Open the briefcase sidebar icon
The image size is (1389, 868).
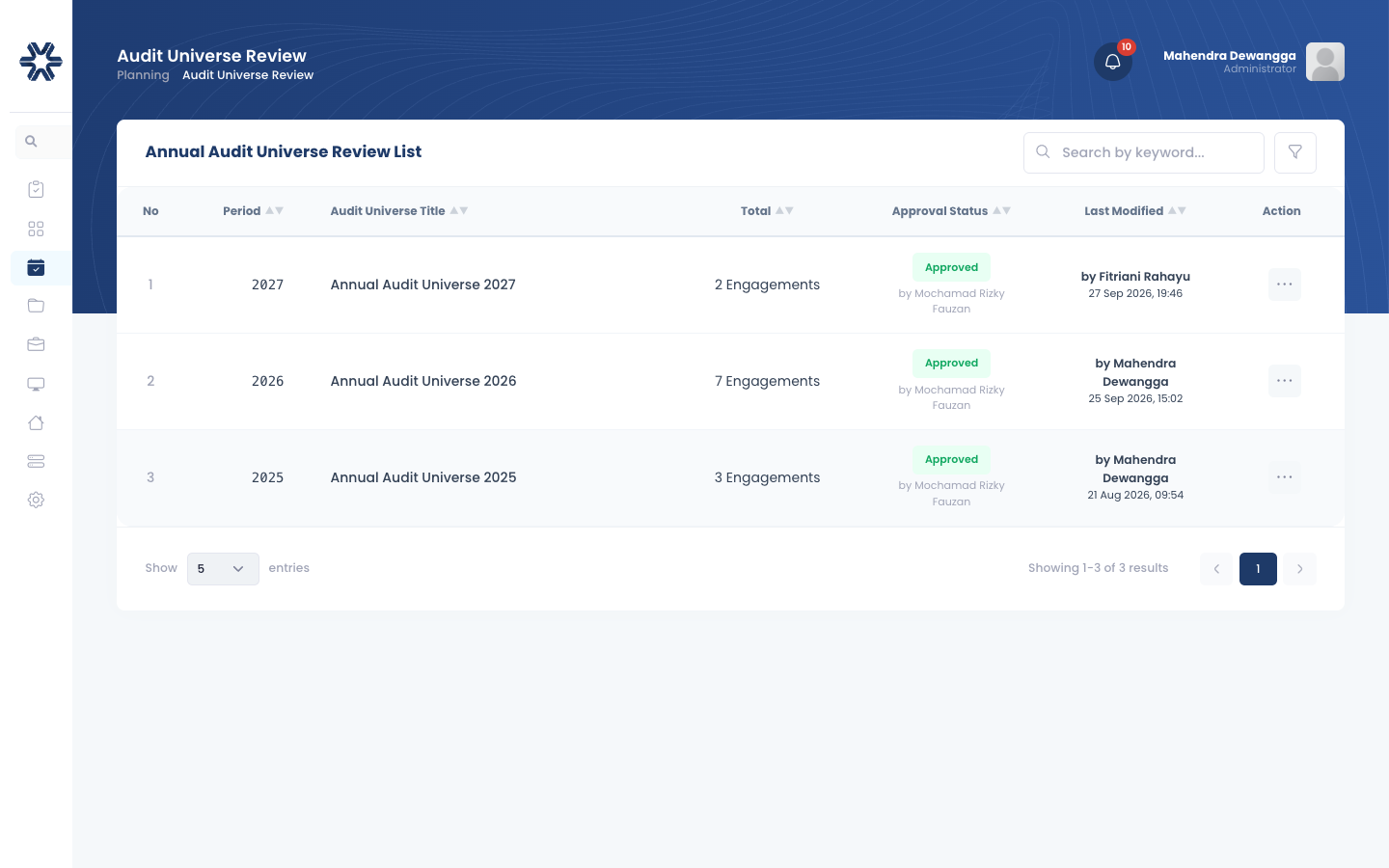coord(36,344)
